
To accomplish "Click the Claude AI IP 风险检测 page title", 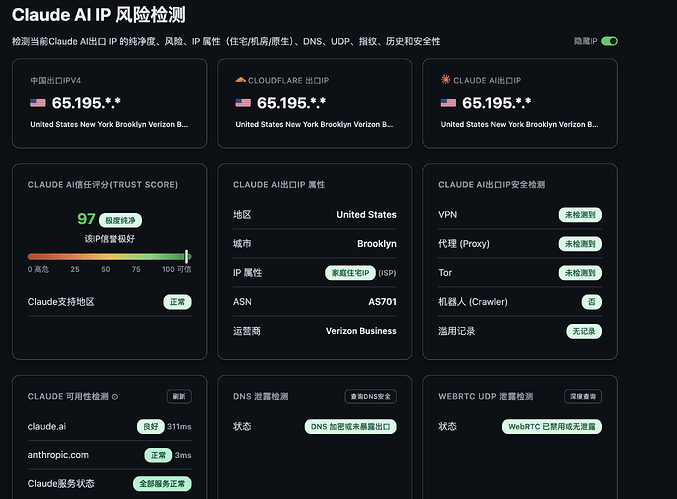I will pyautogui.click(x=98, y=15).
